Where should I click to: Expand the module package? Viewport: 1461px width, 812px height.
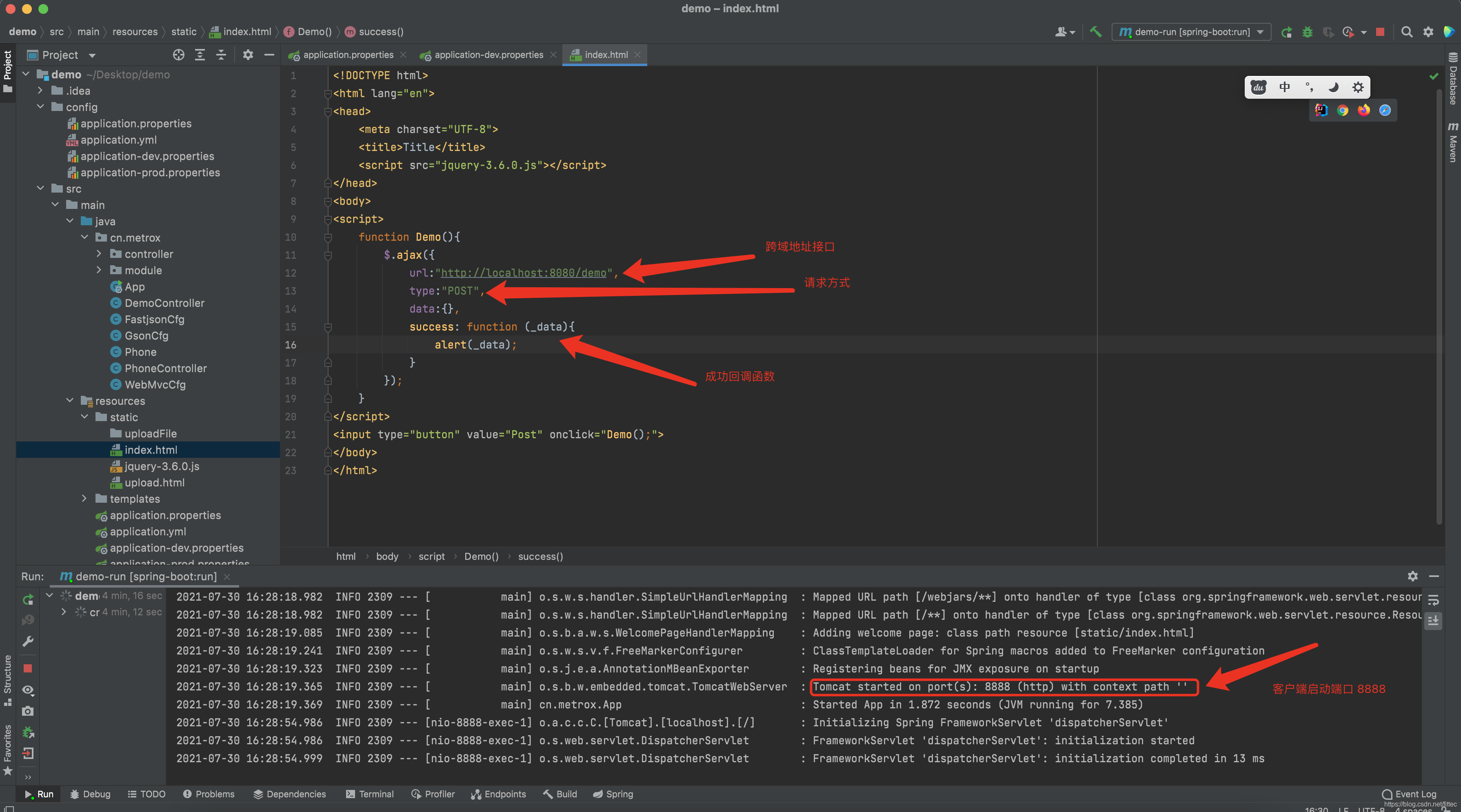99,270
